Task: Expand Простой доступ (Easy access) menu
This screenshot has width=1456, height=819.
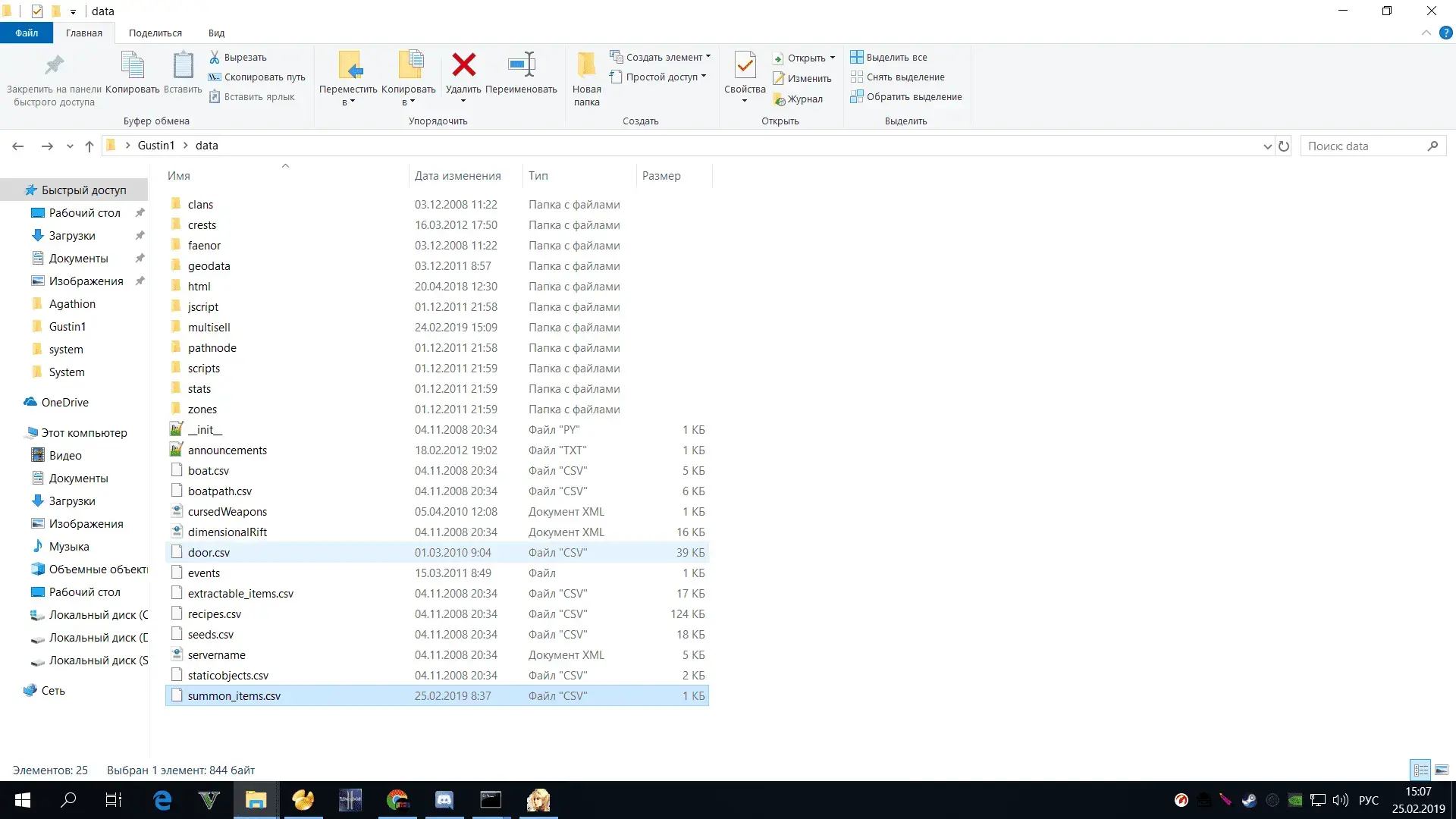Action: pyautogui.click(x=658, y=77)
